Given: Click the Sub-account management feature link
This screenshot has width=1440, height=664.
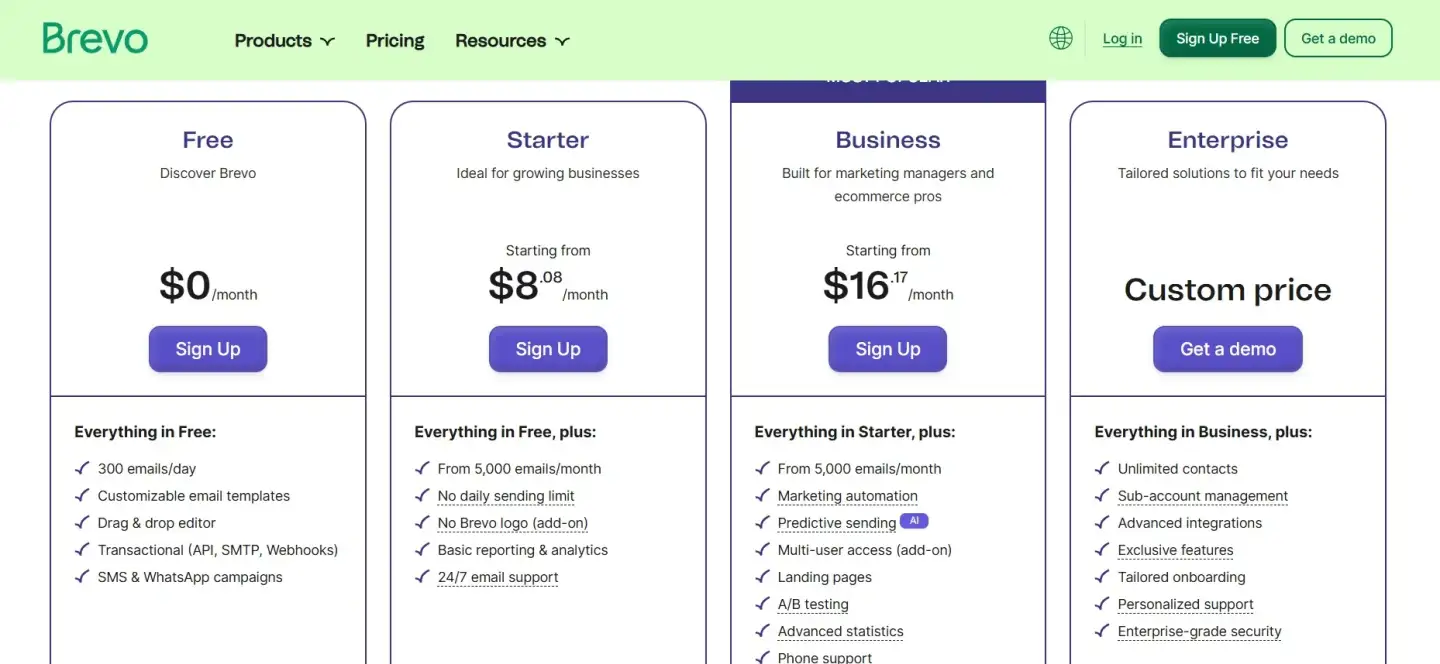Looking at the screenshot, I should 1203,496.
